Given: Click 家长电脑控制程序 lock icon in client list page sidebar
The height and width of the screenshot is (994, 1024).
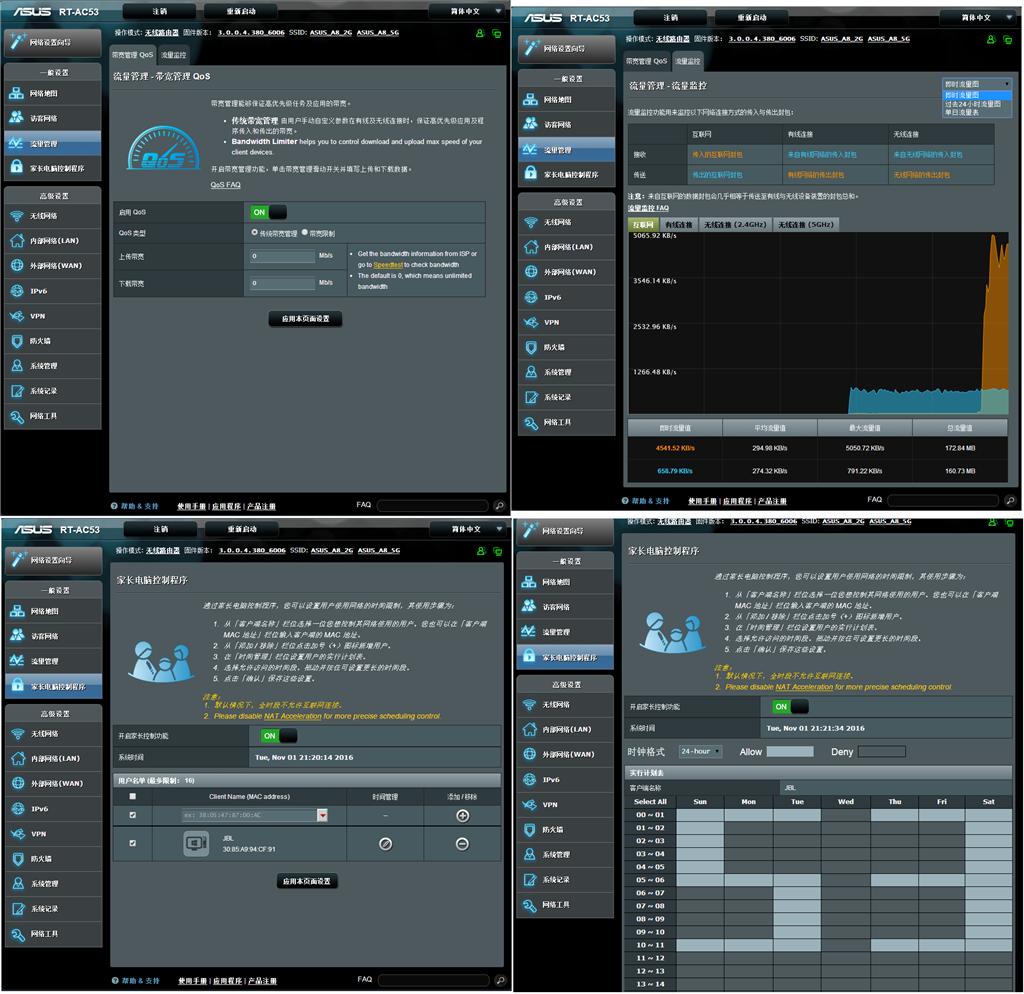Looking at the screenshot, I should (x=18, y=686).
